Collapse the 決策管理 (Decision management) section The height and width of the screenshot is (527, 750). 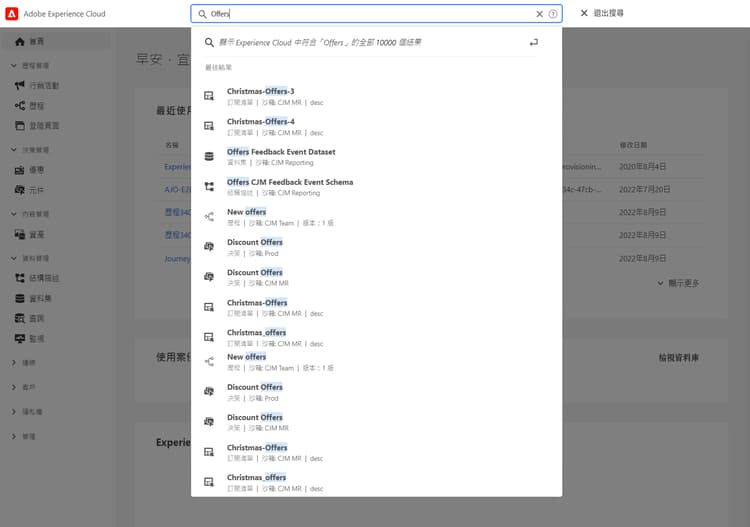13,150
